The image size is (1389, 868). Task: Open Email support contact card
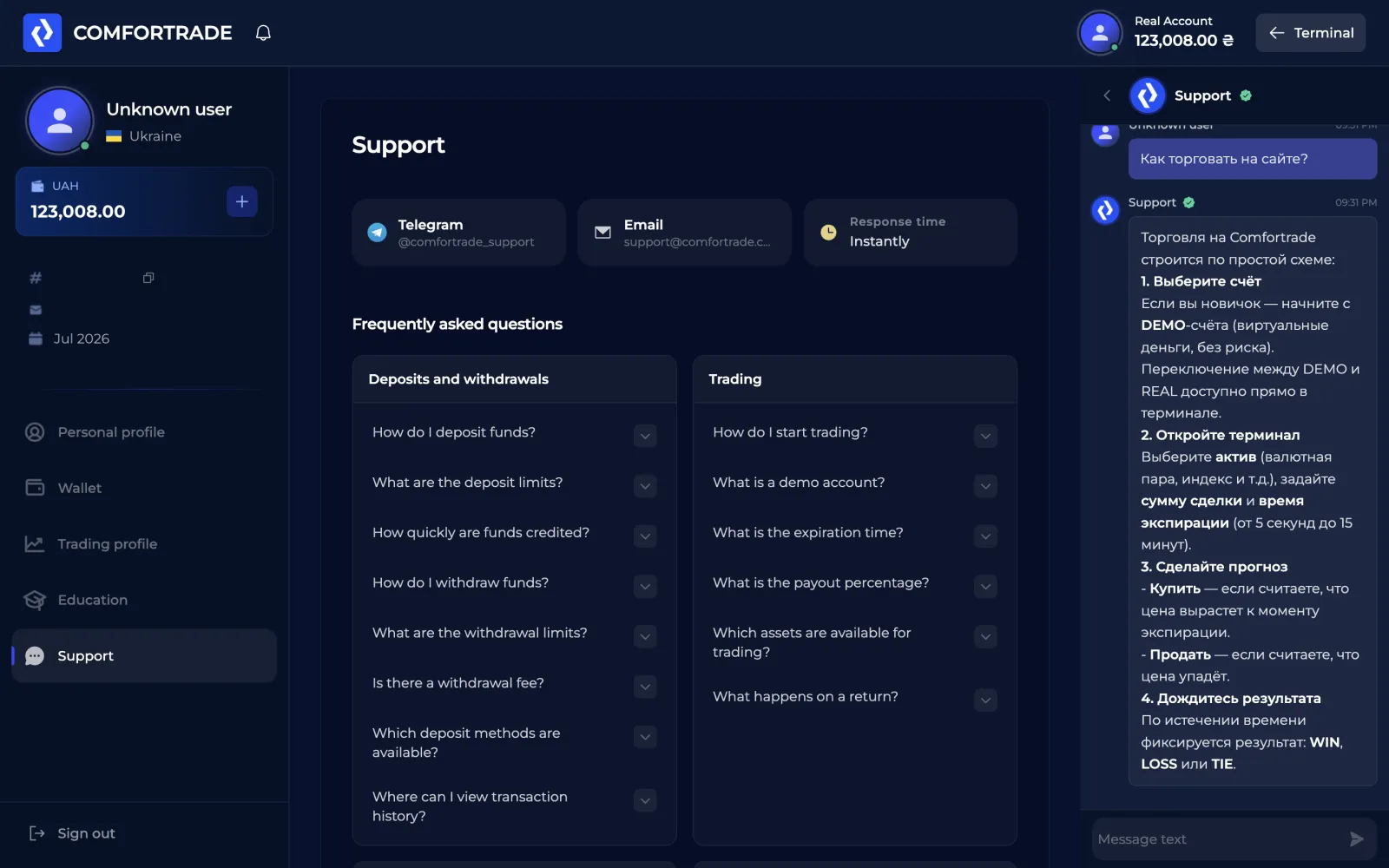[684, 233]
